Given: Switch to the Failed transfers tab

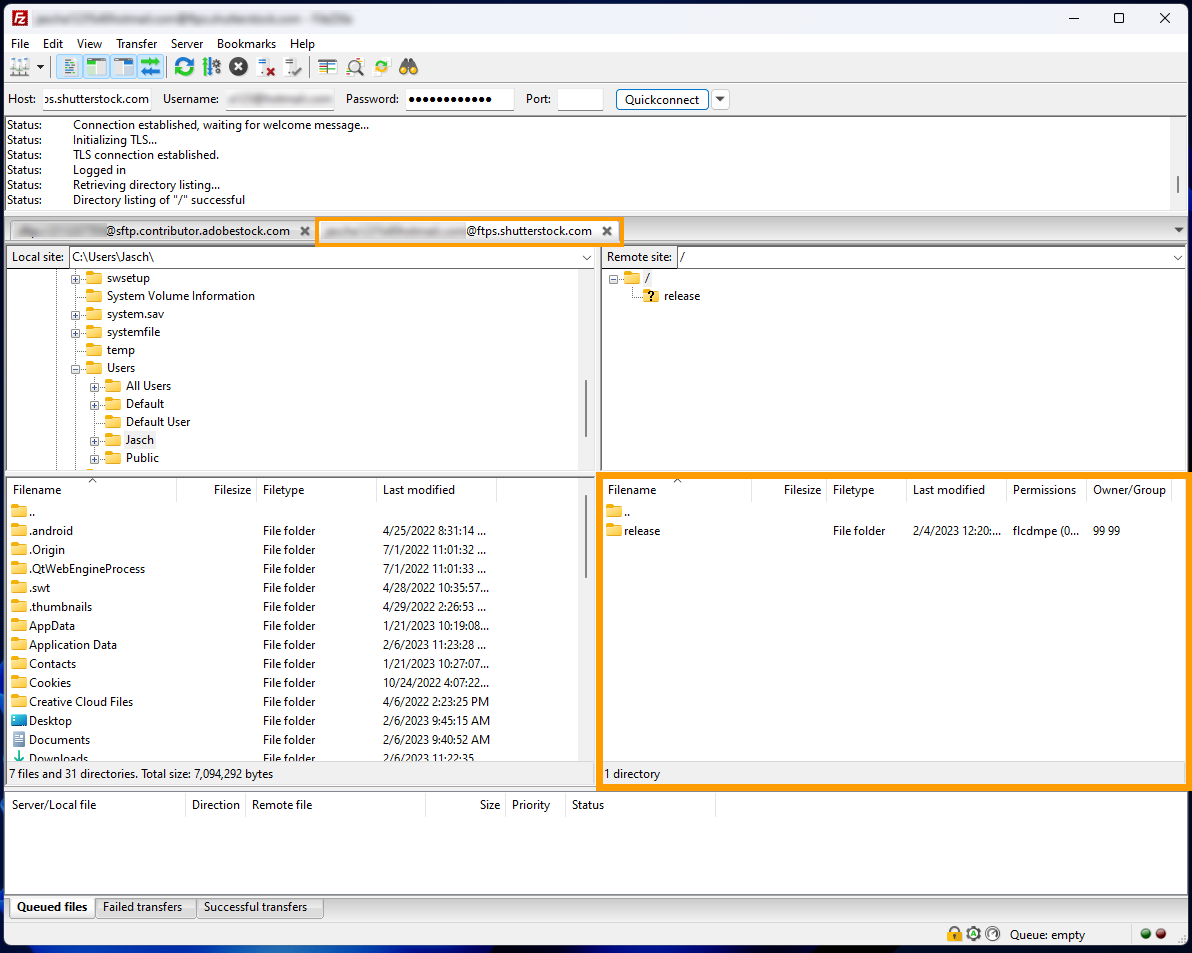Looking at the screenshot, I should (142, 907).
